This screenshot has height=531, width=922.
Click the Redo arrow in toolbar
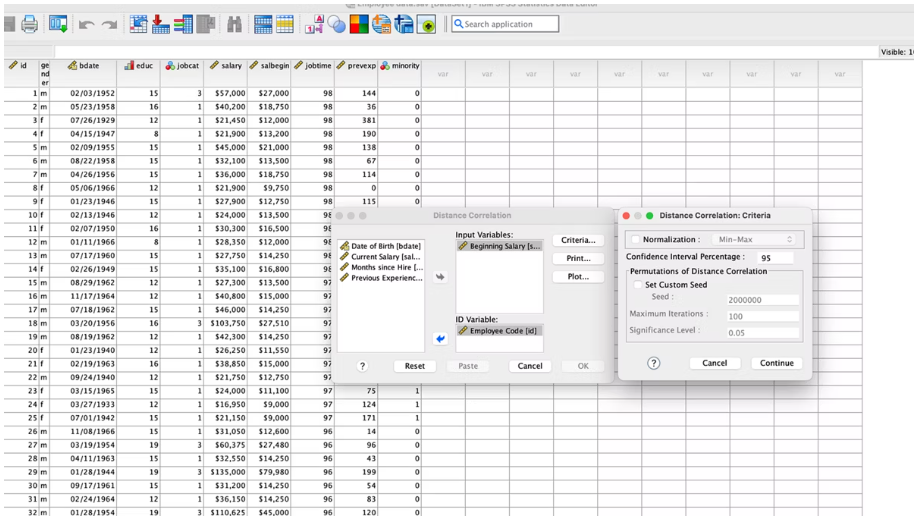tap(109, 25)
